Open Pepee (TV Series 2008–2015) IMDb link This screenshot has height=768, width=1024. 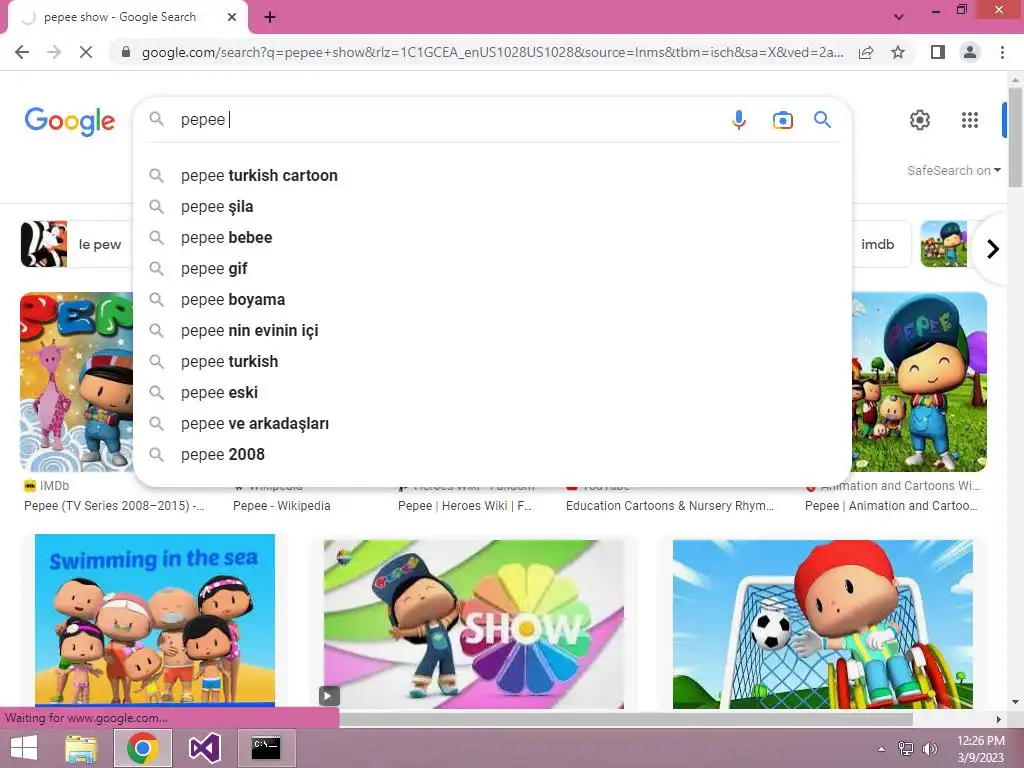(x=114, y=505)
